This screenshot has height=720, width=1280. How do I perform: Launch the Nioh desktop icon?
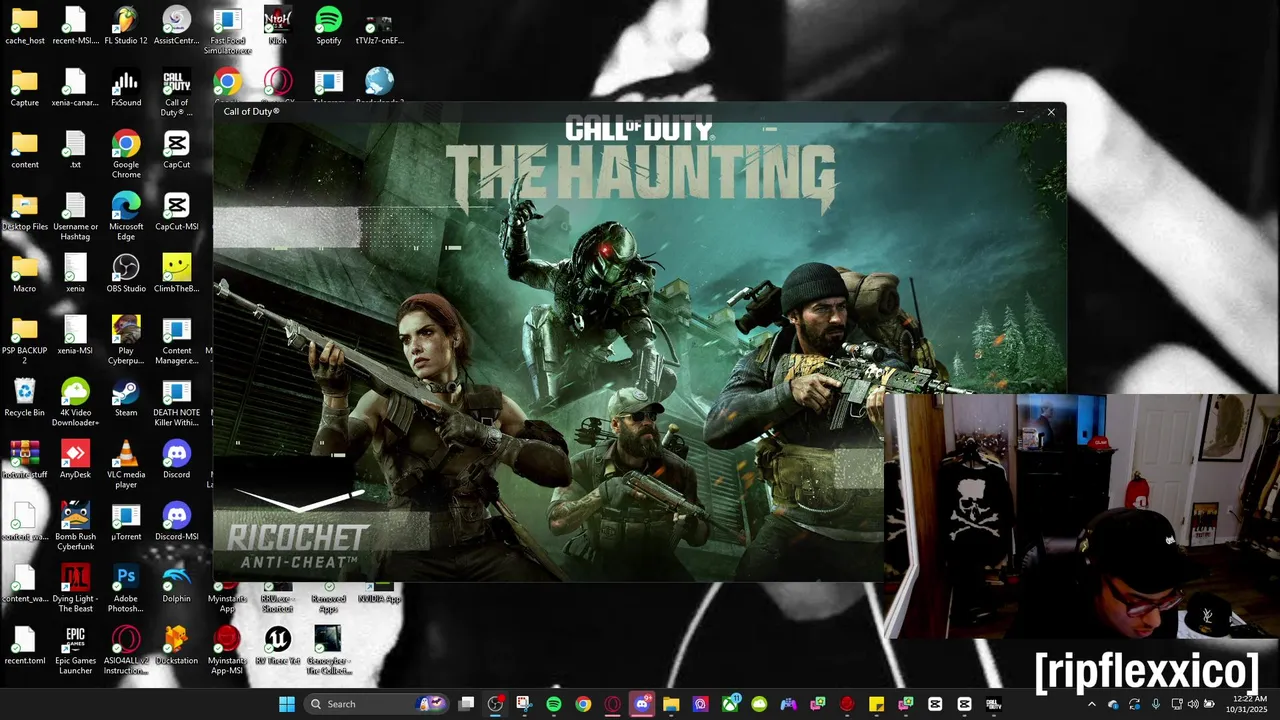(x=278, y=27)
